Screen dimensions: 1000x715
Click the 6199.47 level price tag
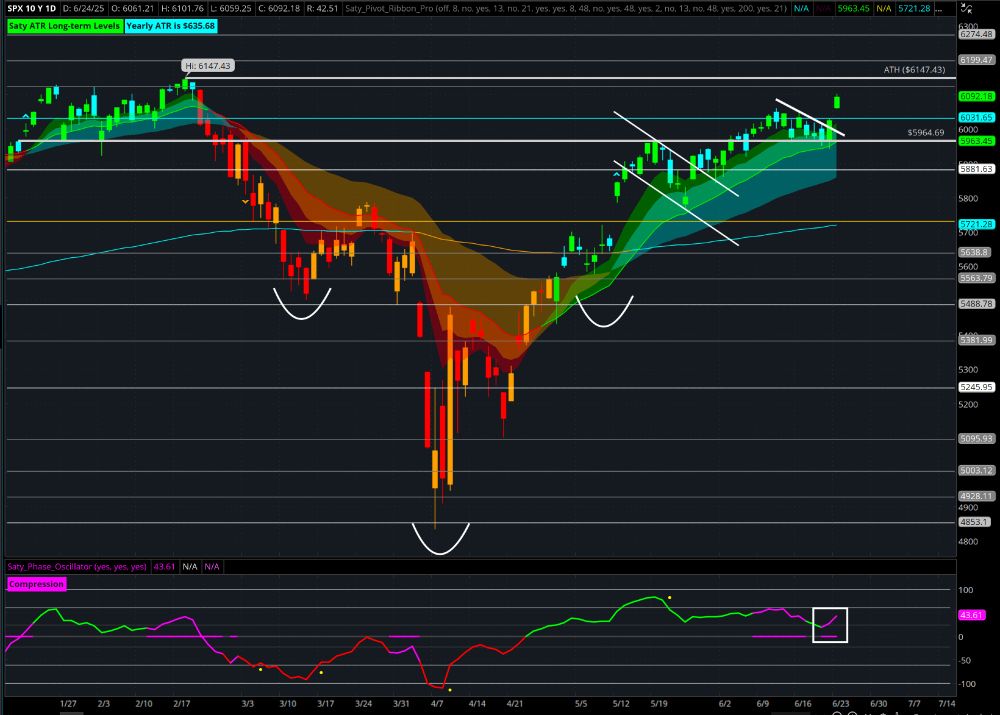coord(976,60)
